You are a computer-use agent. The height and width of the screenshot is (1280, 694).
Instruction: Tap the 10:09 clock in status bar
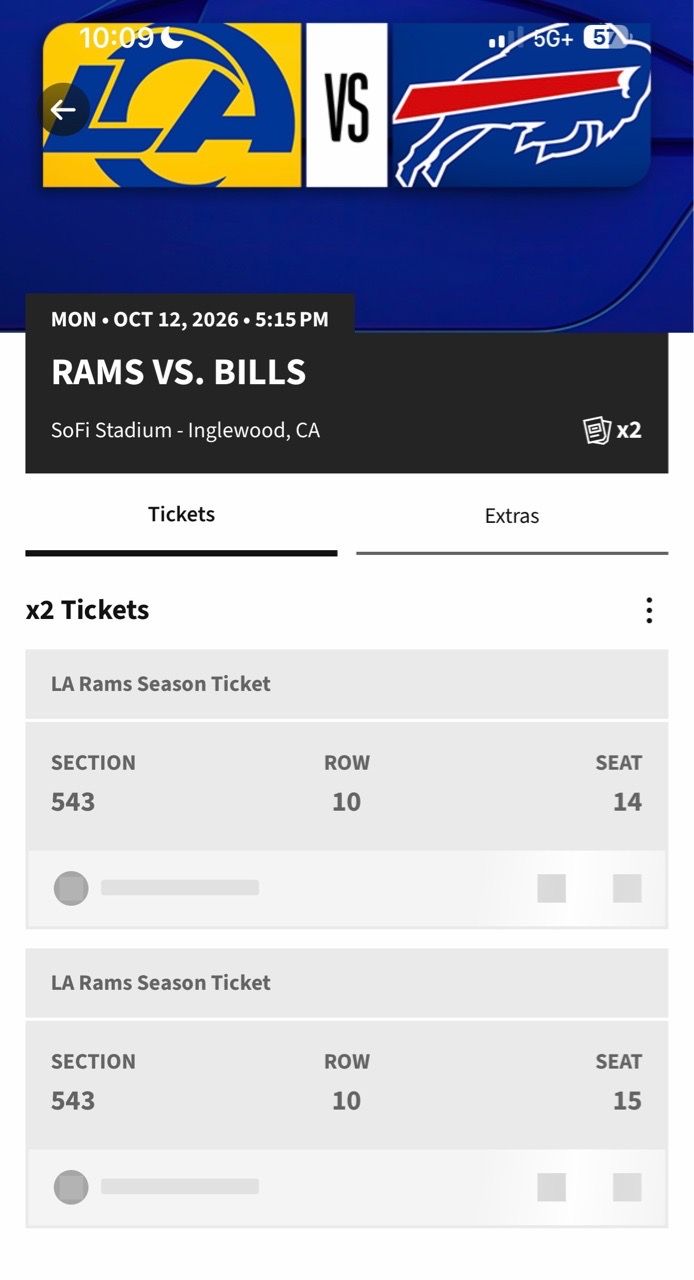point(117,38)
